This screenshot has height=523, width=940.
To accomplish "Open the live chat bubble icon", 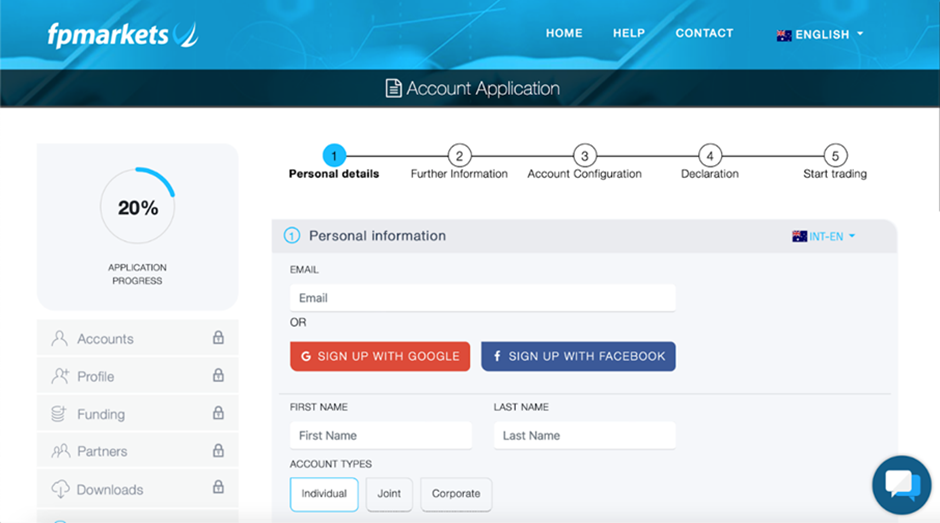I will (x=901, y=485).
